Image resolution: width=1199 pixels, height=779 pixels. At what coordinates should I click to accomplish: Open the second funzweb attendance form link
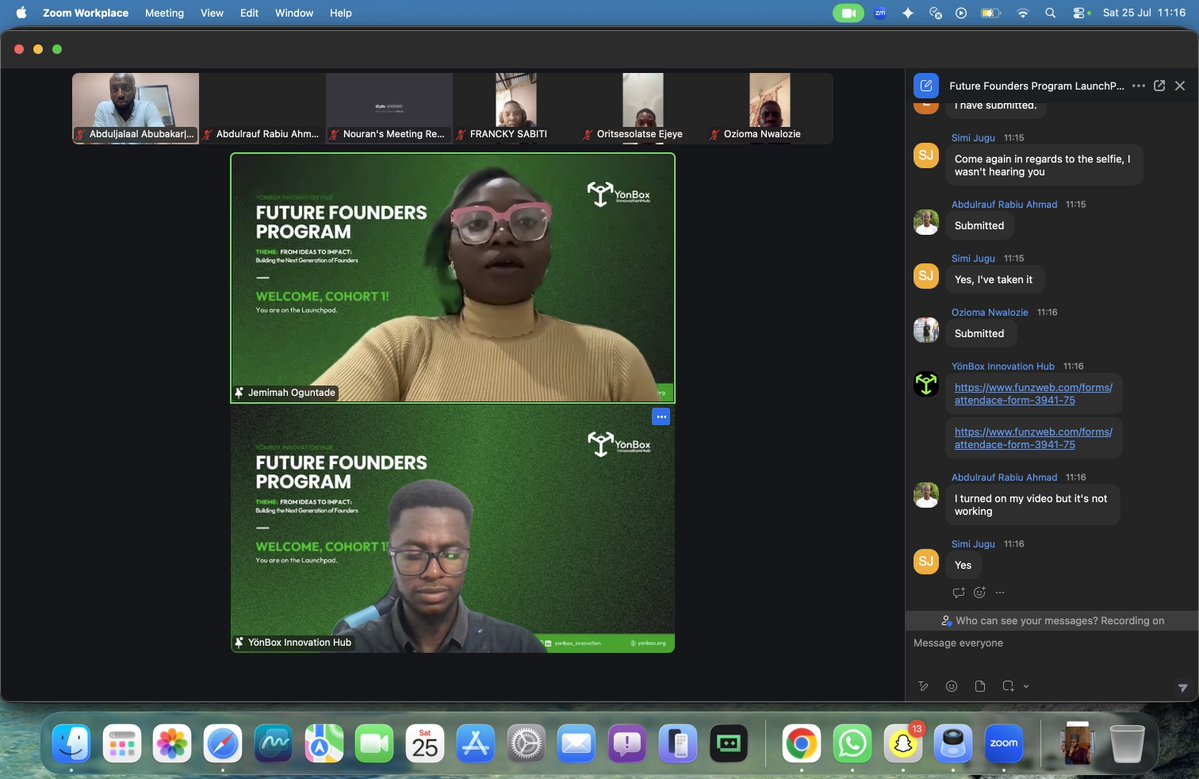(1033, 438)
